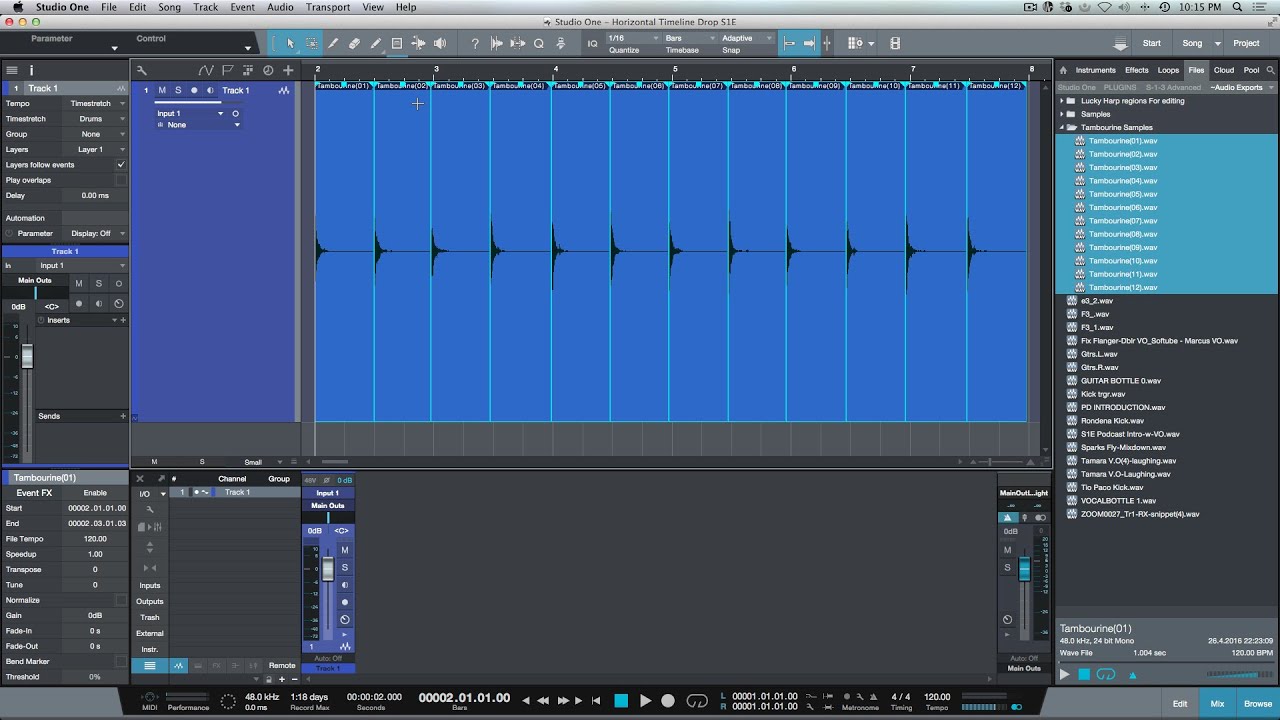Select the Eraser tool

354,43
